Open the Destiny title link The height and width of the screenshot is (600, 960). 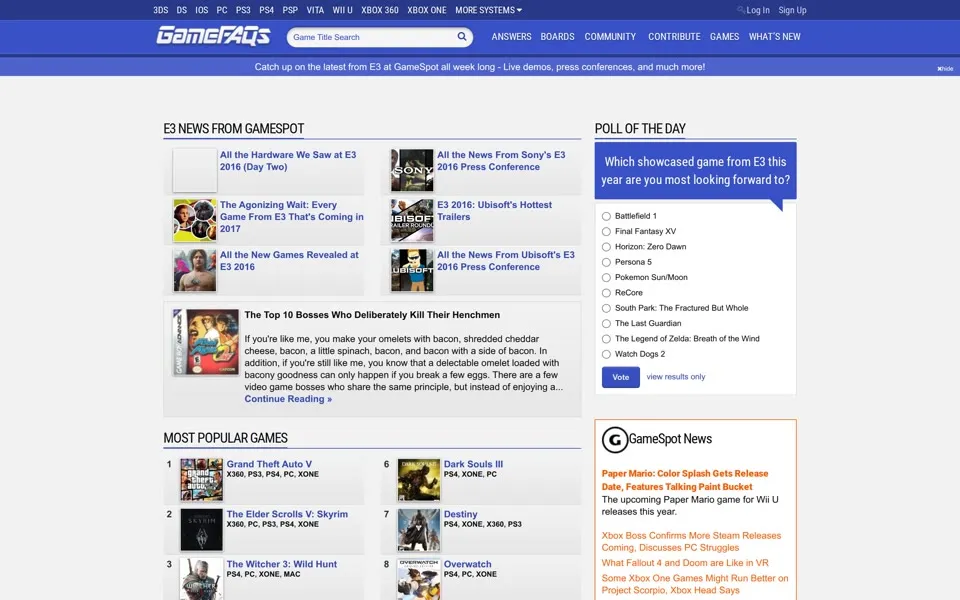pyautogui.click(x=460, y=514)
